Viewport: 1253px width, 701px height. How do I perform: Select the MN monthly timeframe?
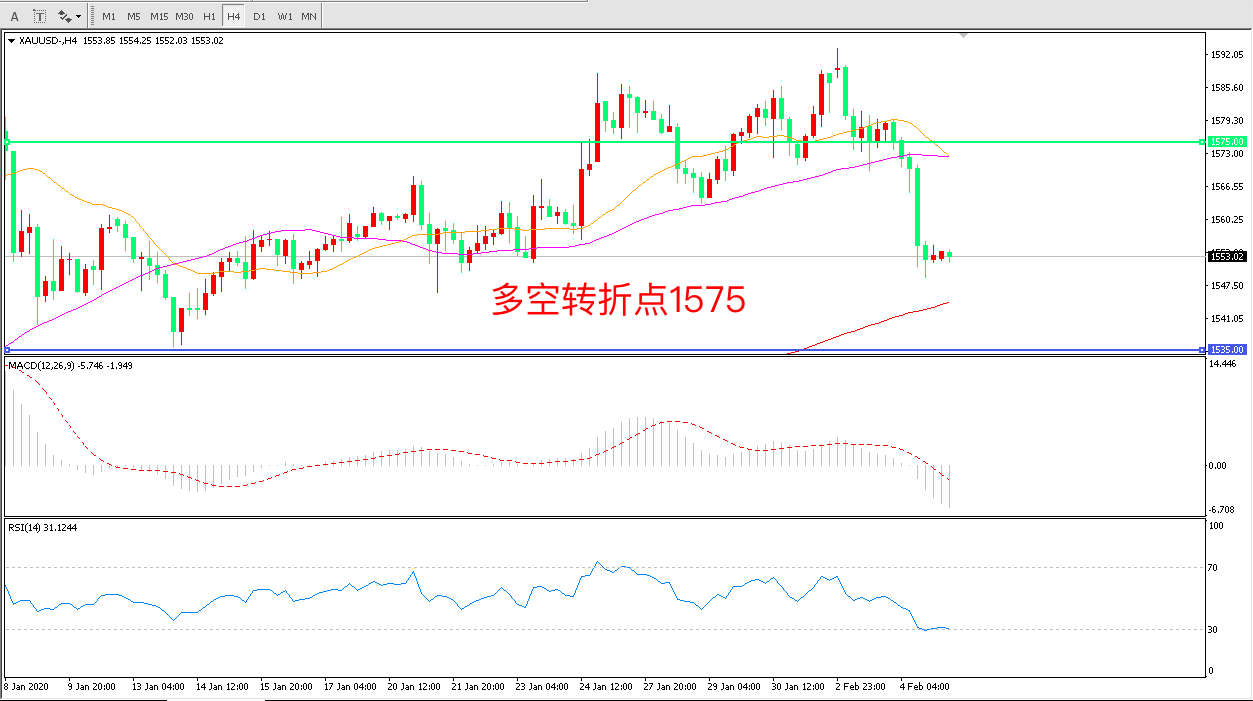pyautogui.click(x=309, y=16)
